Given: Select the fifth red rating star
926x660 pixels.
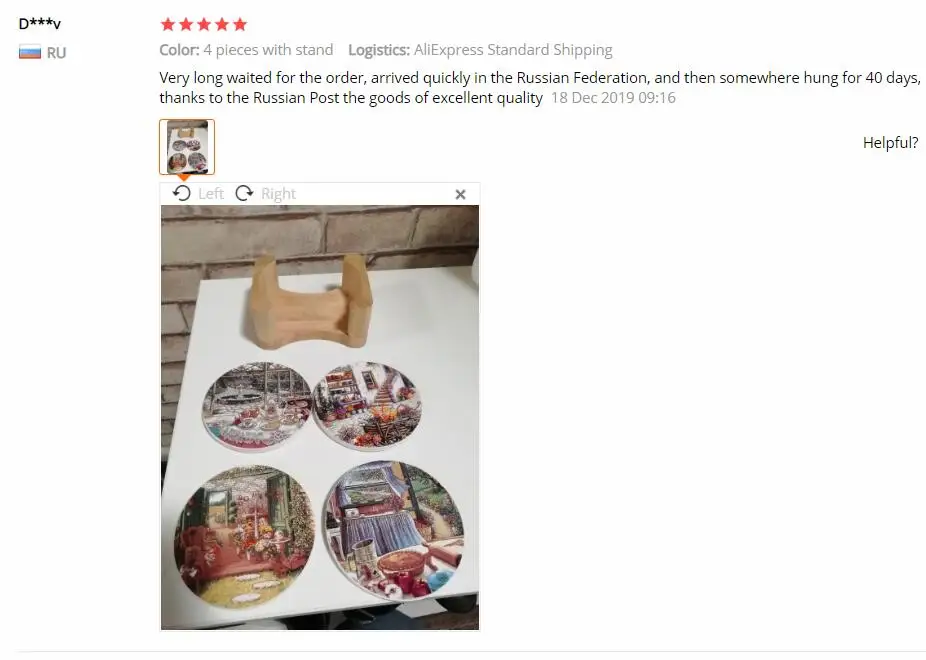Looking at the screenshot, I should click(240, 24).
